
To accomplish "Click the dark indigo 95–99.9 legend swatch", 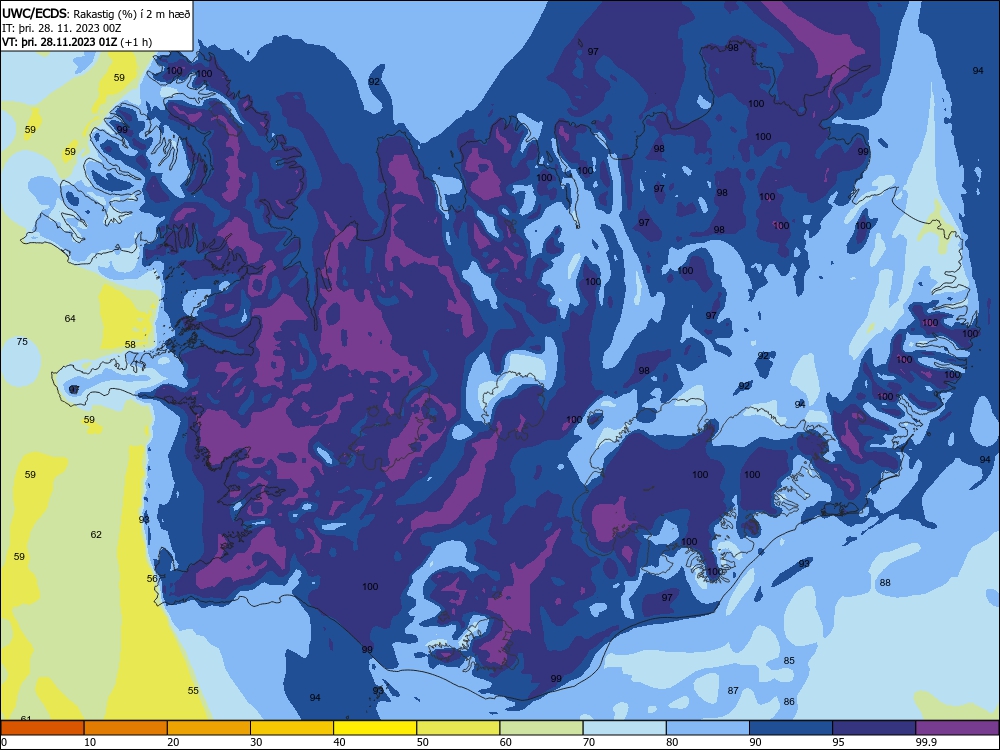I will [x=874, y=728].
